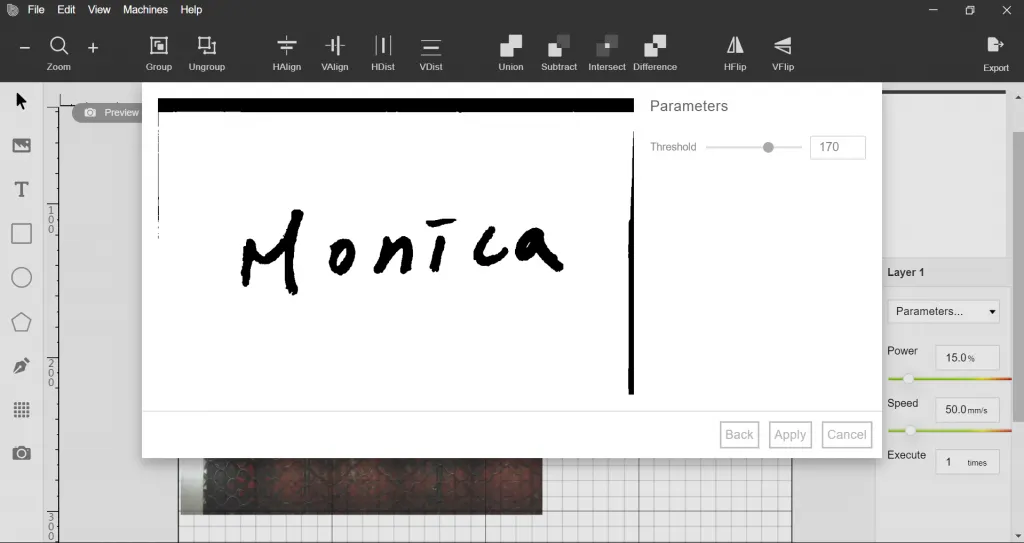1024x543 pixels.
Task: Open the Machines menu
Action: 145,10
